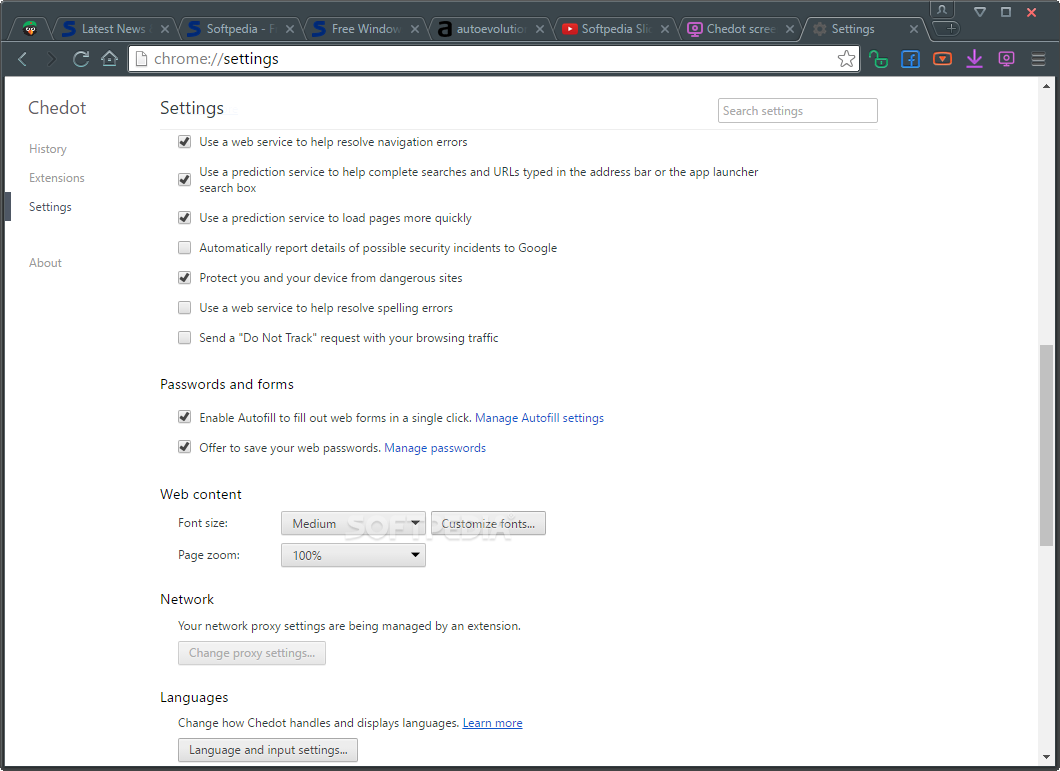Open the Page zoom 100% dropdown

(353, 555)
